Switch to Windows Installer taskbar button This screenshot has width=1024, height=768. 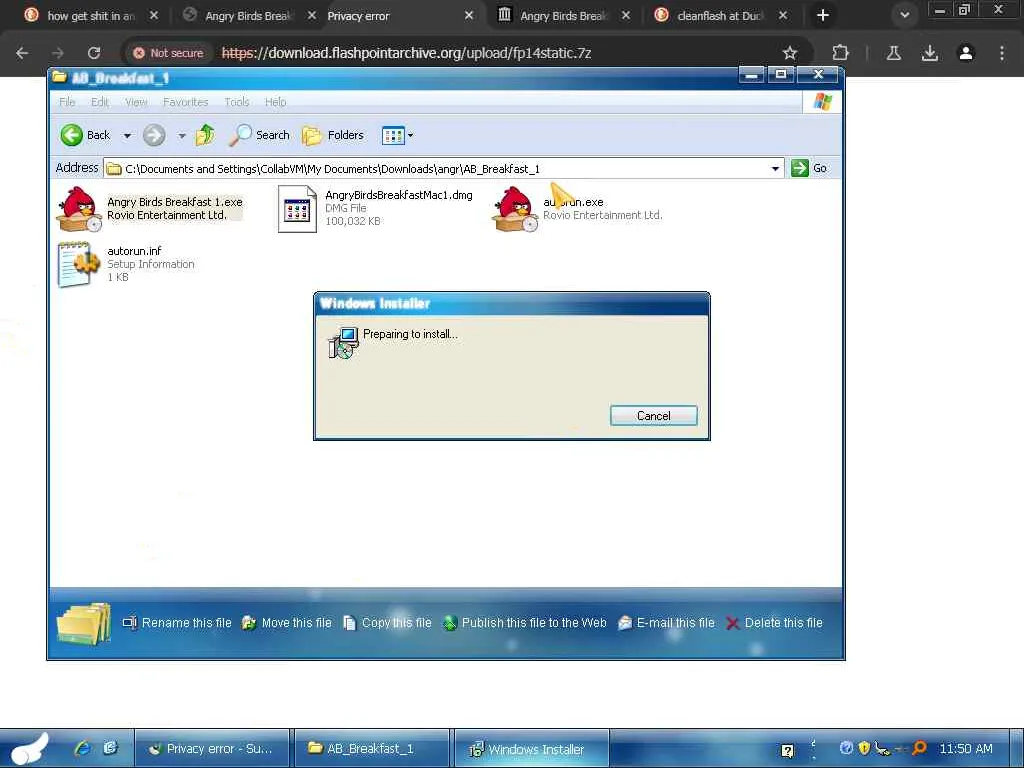[x=531, y=748]
